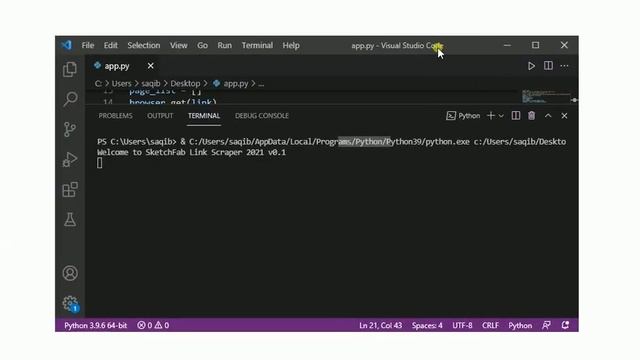Click breadcrumb segment Users
640x360 pixels.
(121, 84)
